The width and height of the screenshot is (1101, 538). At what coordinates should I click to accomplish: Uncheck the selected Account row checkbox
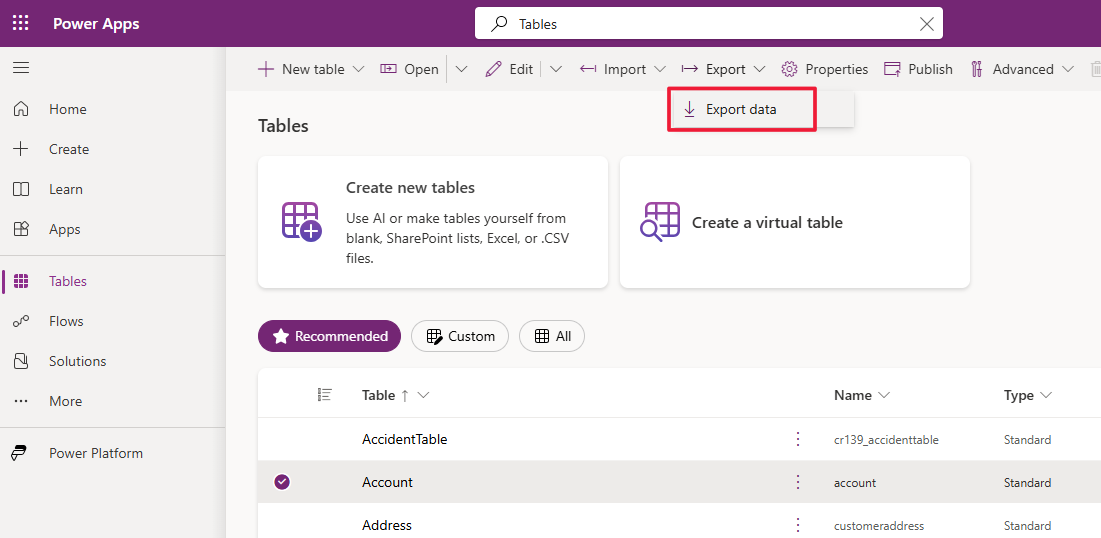click(x=282, y=482)
